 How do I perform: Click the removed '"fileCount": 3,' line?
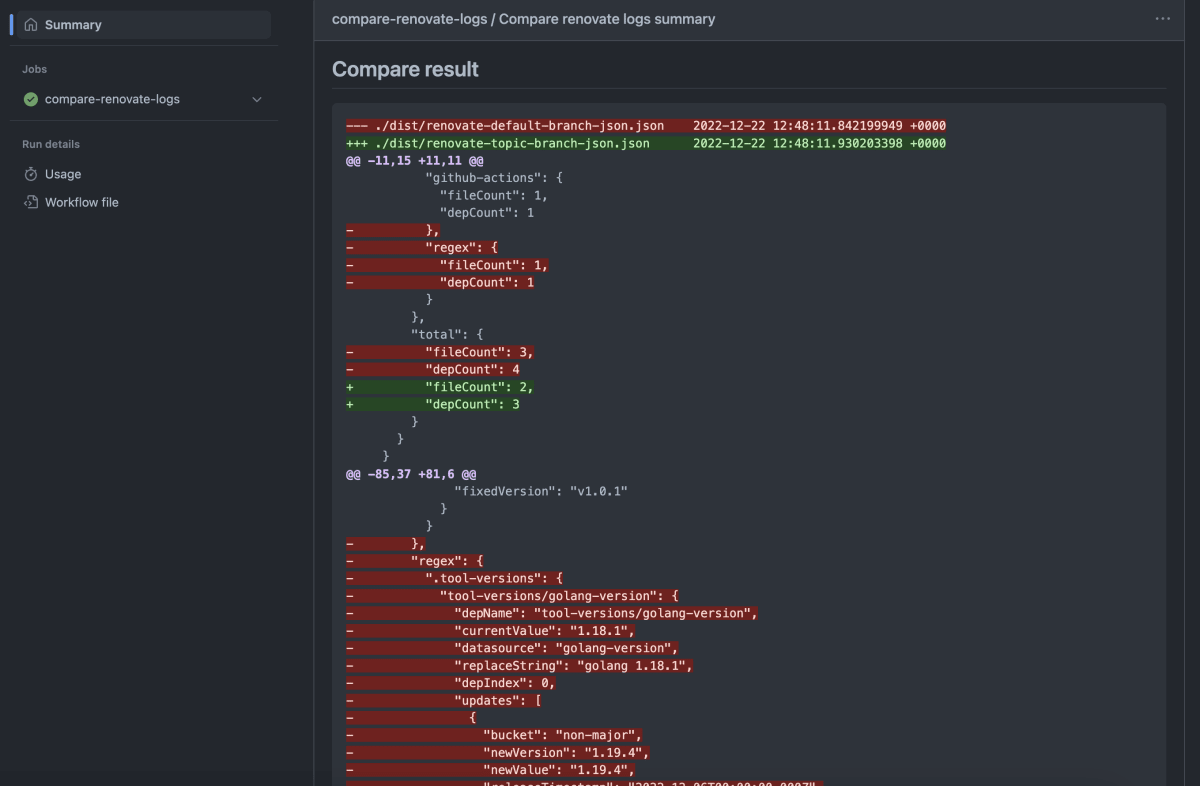[x=440, y=352]
